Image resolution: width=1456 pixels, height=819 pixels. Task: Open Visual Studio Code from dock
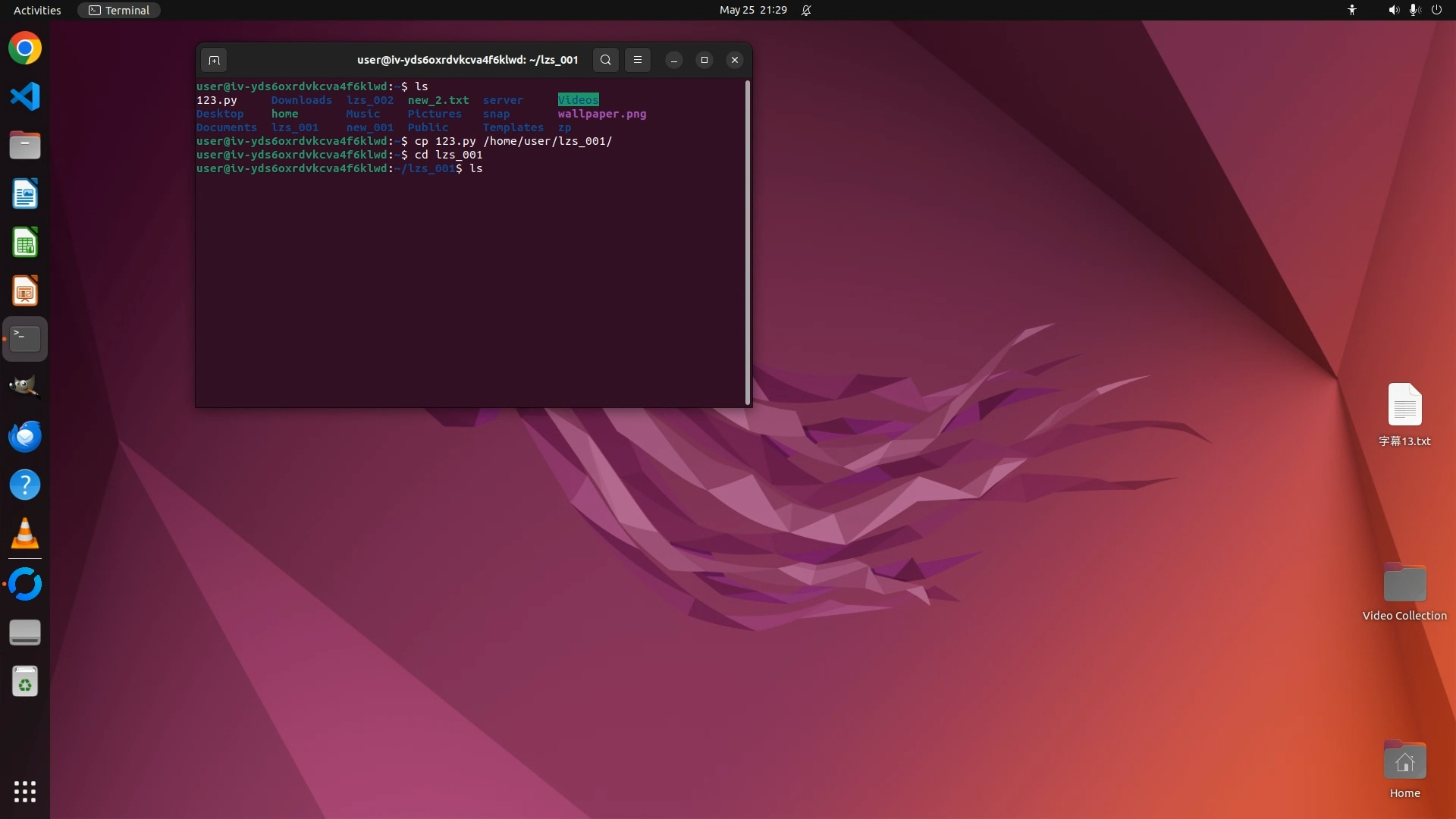(x=25, y=96)
